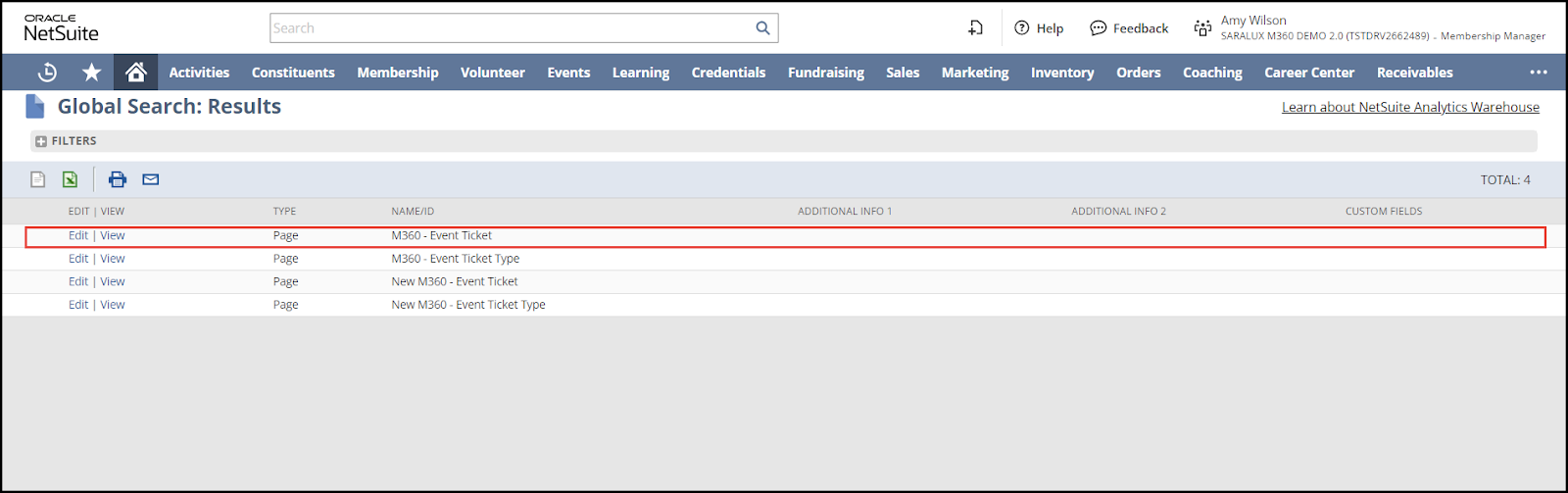Print the search results
This screenshot has width=1568, height=493.
tap(118, 179)
